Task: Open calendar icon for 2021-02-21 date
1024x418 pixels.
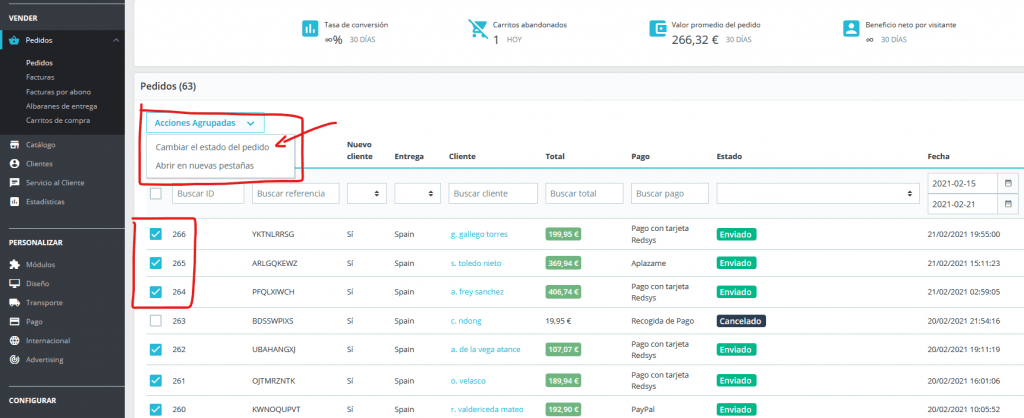Action: pos(1008,204)
